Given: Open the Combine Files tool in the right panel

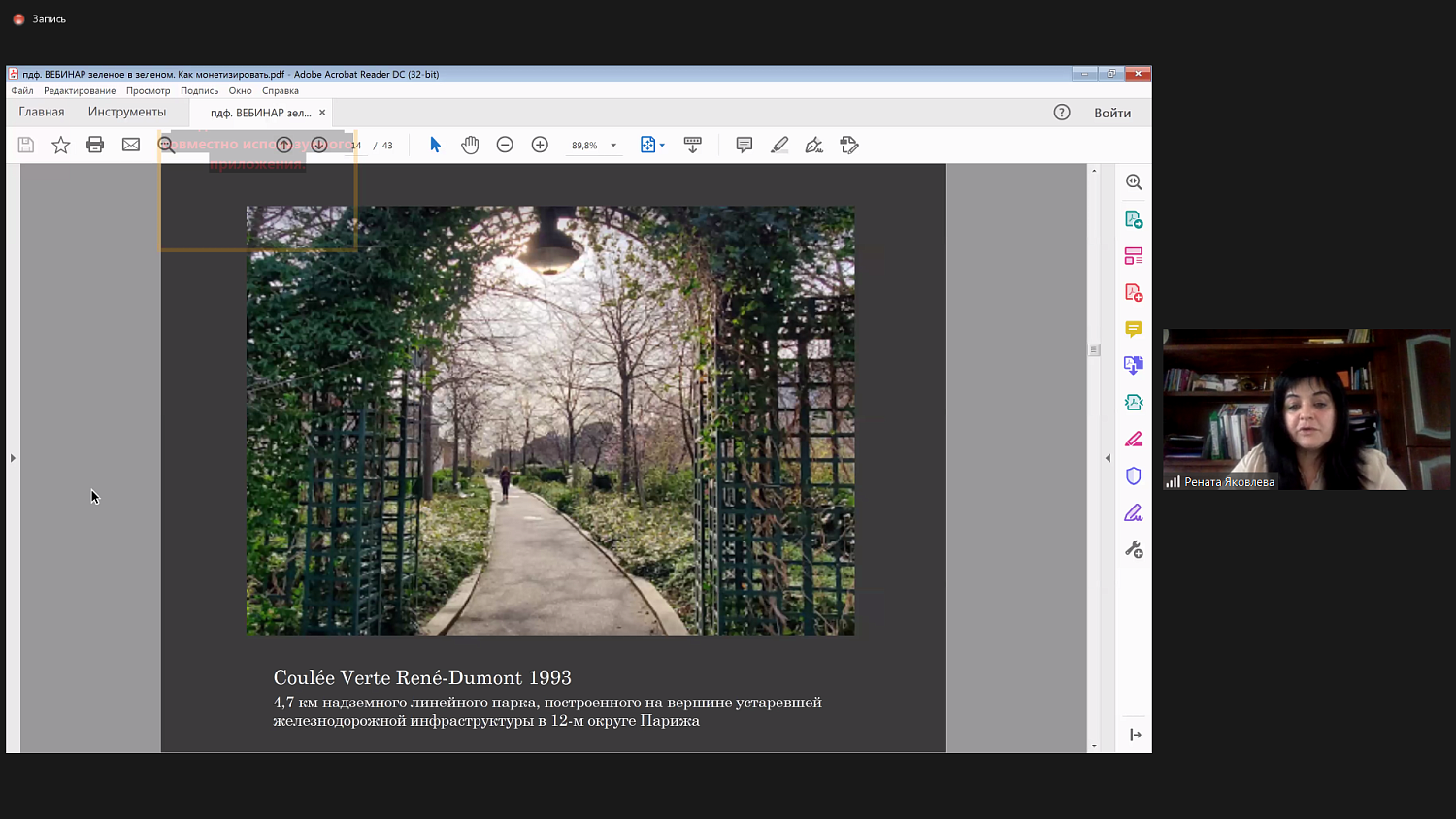Looking at the screenshot, I should click(x=1134, y=366).
